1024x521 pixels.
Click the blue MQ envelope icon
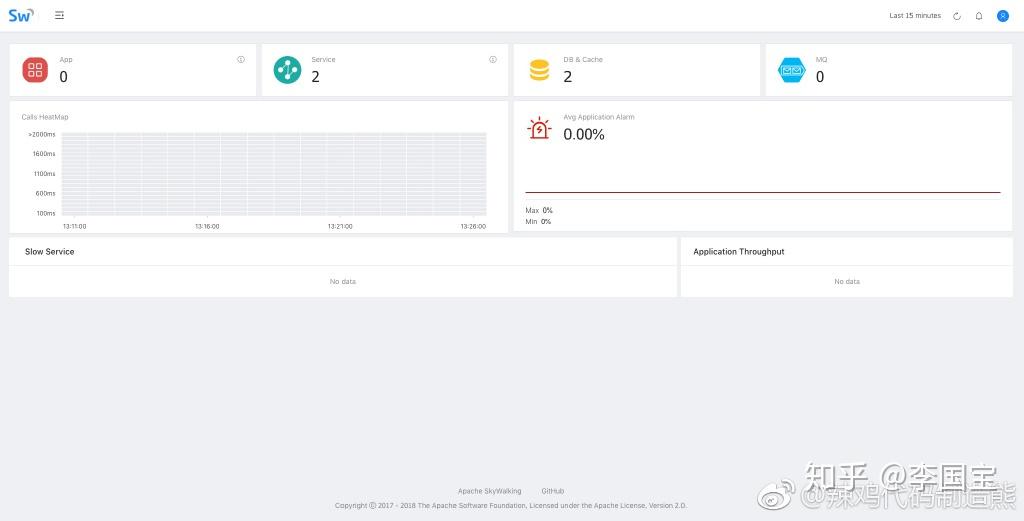(x=792, y=70)
